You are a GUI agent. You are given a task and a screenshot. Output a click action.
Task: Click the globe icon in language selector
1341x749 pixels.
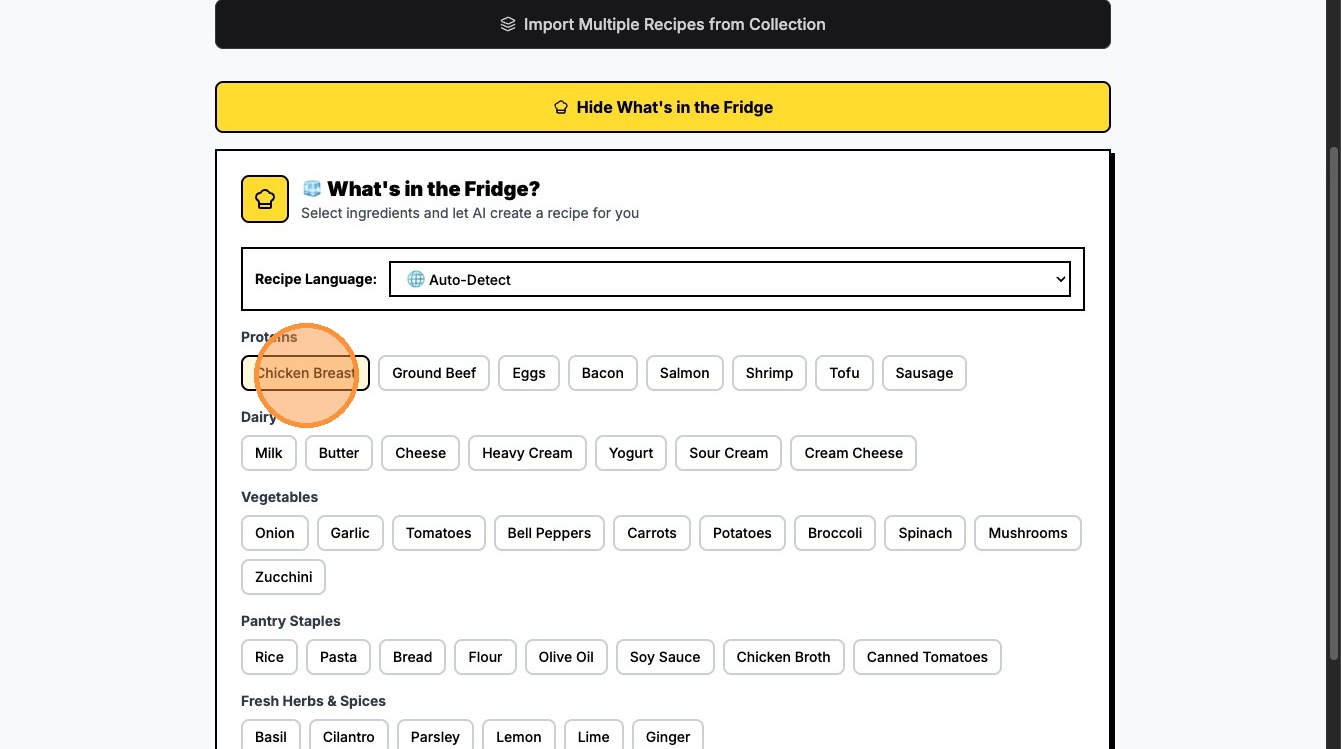pyautogui.click(x=415, y=280)
